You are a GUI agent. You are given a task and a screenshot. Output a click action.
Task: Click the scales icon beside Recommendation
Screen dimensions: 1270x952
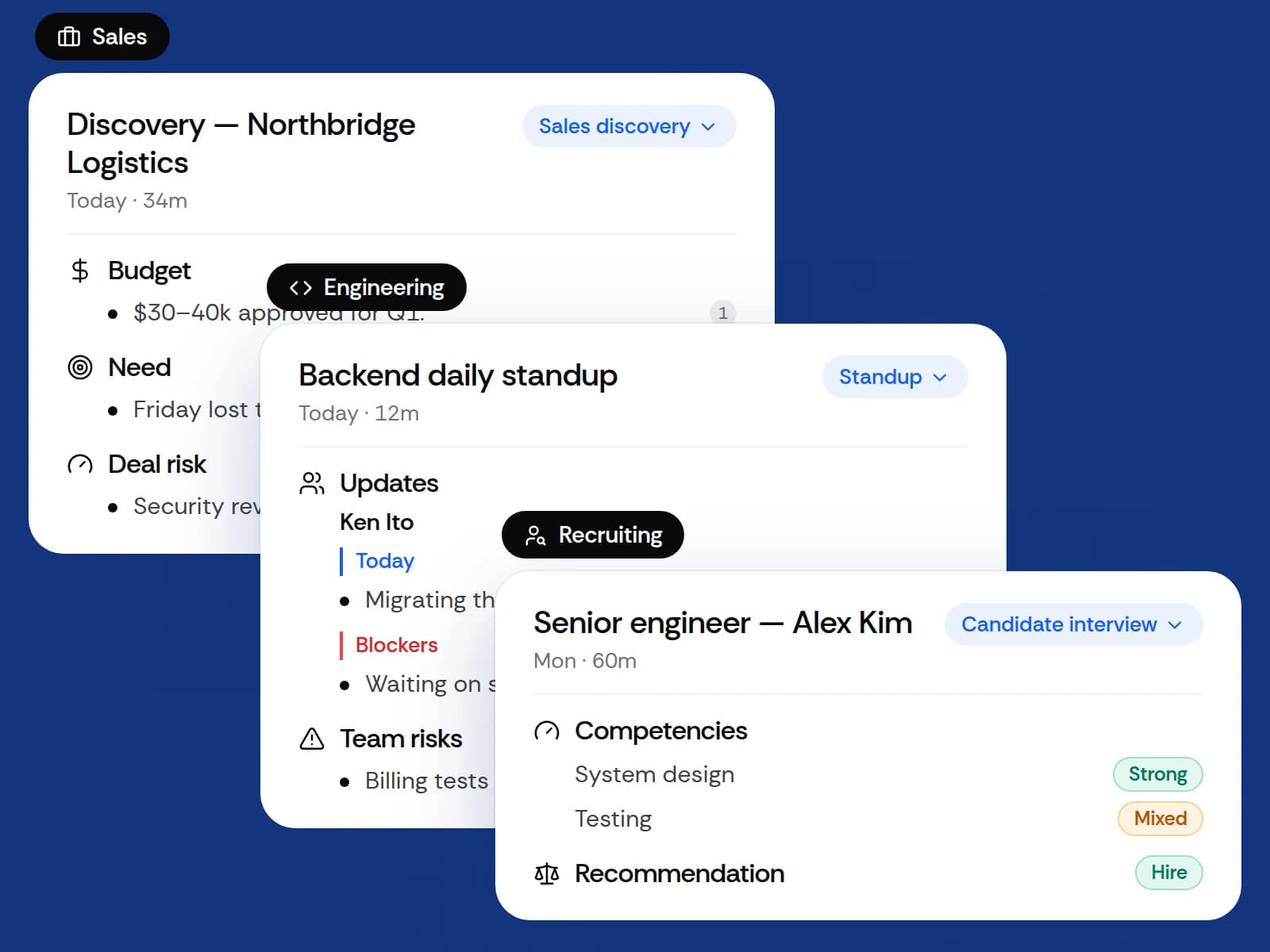click(x=547, y=873)
